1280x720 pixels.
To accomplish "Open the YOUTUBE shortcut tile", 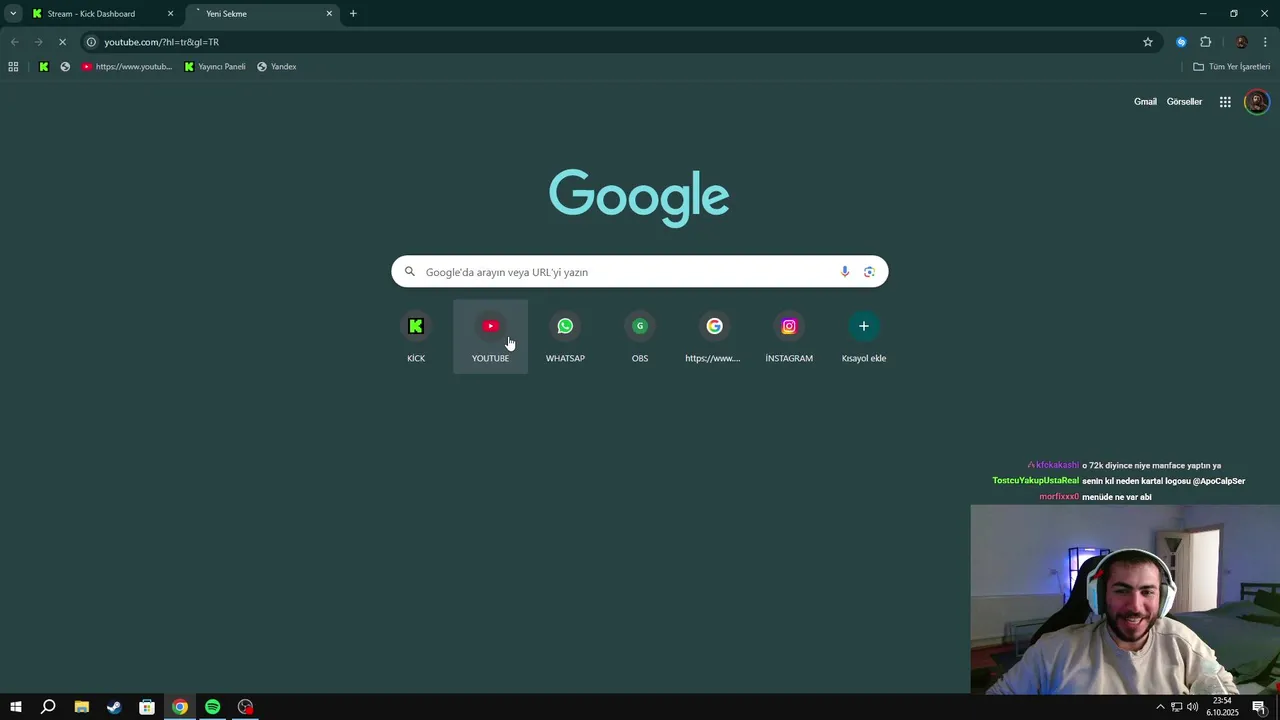I will point(490,337).
